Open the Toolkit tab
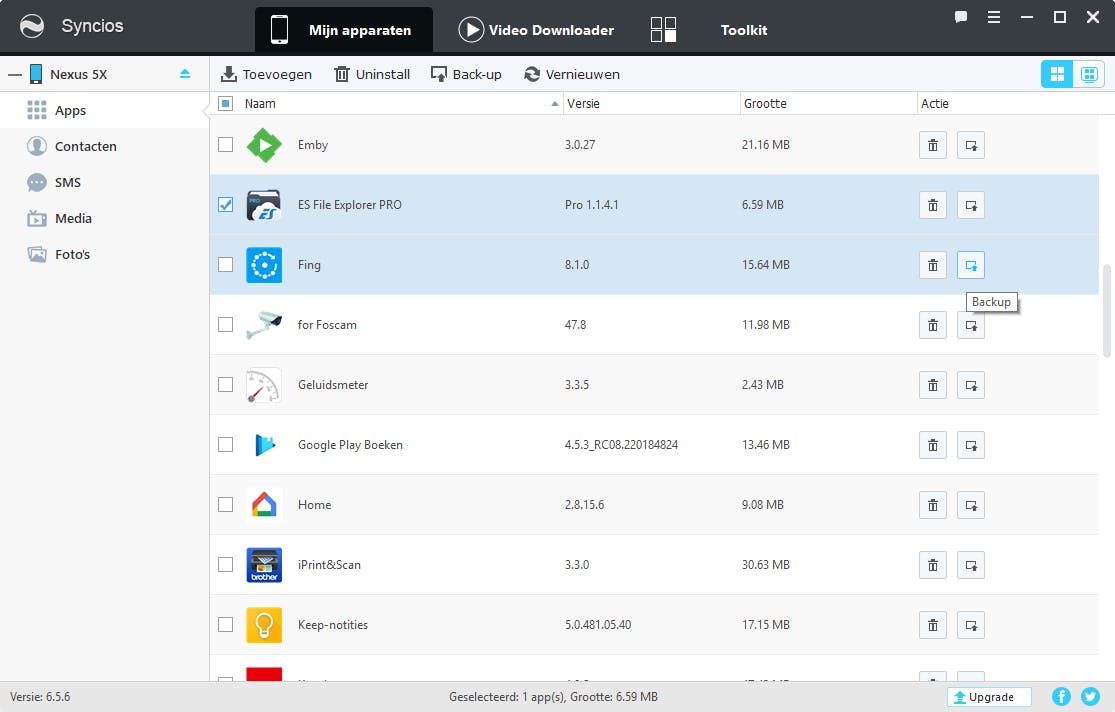Screen dimensions: 1115x712 [x=744, y=30]
